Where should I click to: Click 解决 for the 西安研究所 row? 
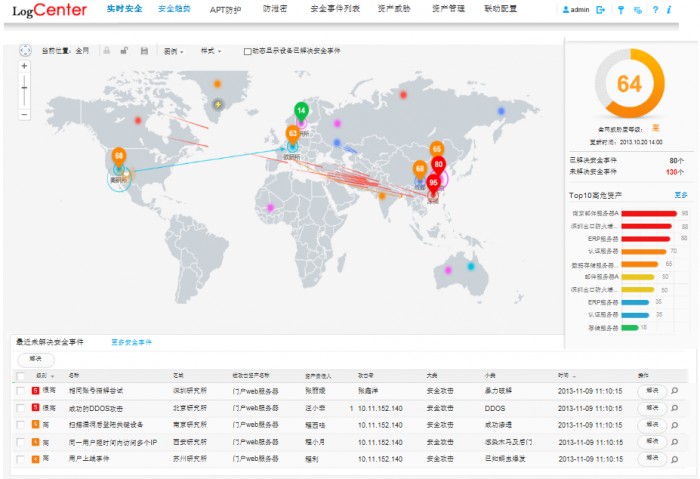[x=652, y=442]
